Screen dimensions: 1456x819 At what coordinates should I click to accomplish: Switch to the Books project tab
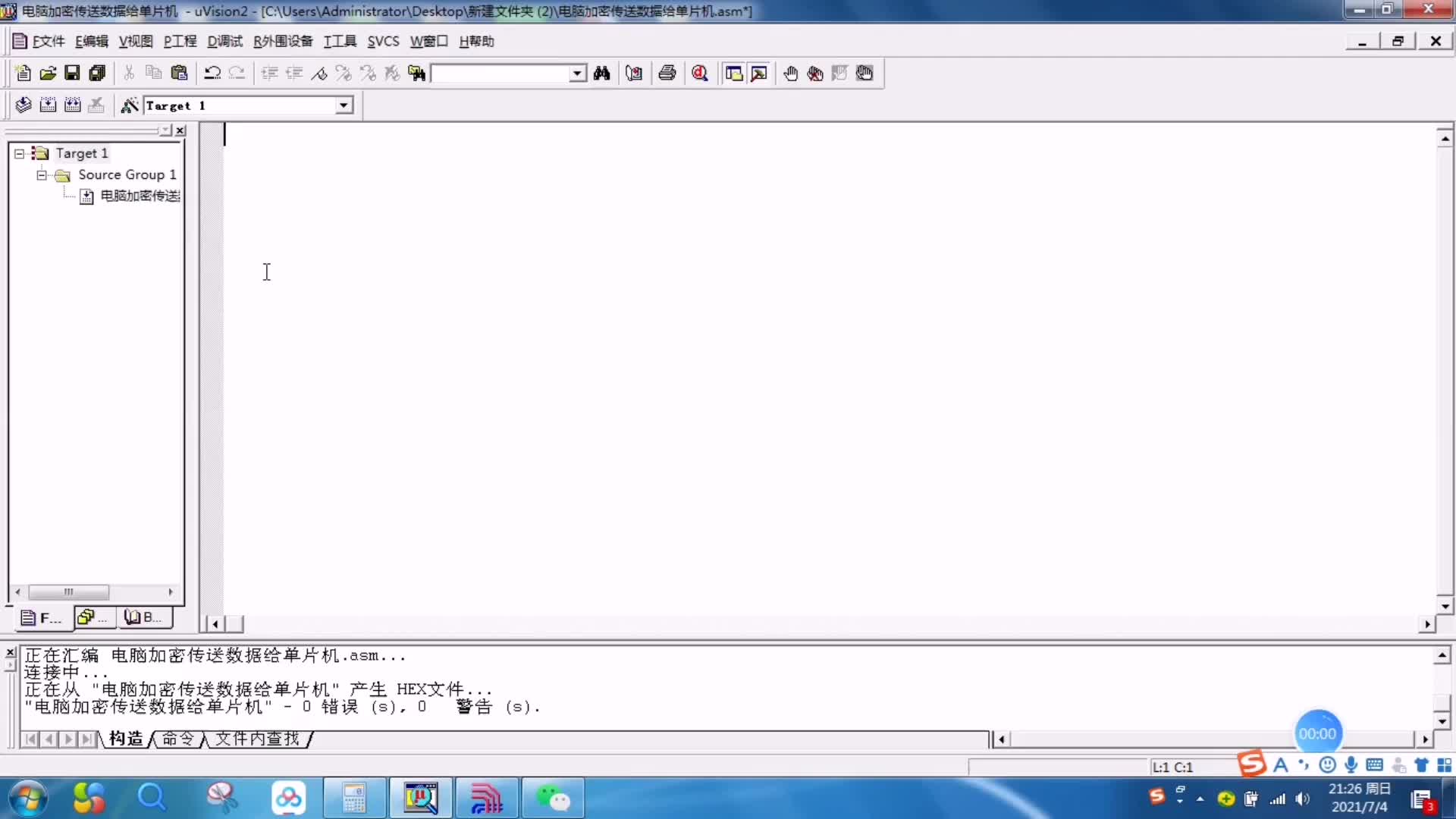click(144, 618)
